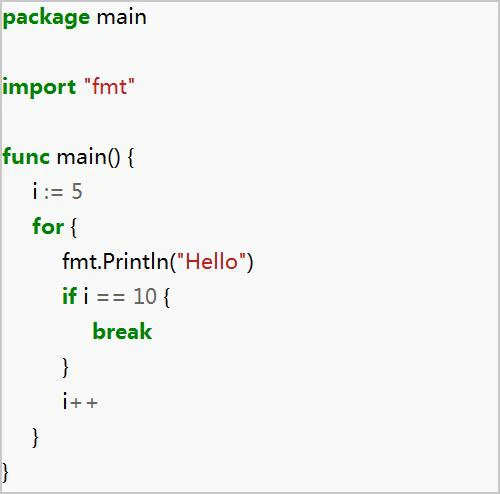Click the number 10 literal
500x494 pixels.
pos(145,296)
